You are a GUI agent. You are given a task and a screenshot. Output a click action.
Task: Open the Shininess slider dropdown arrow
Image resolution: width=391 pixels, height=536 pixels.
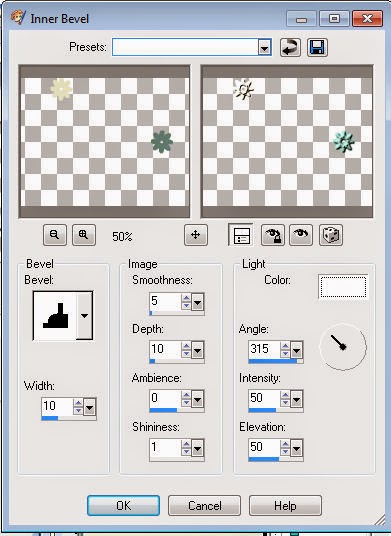pos(198,448)
